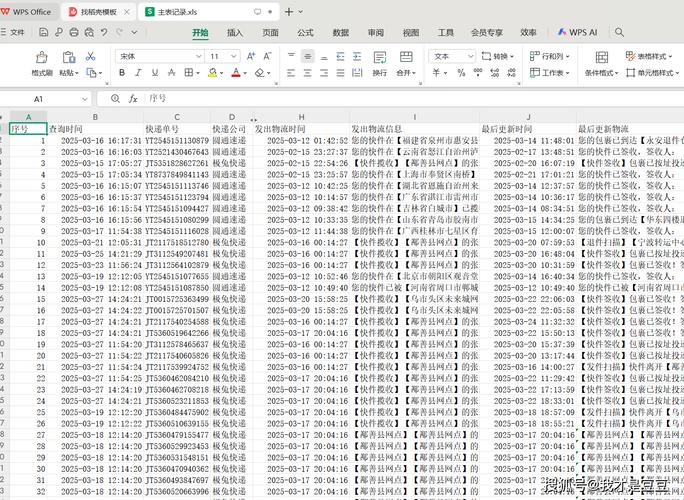Click the Cut scissors icon
Screen dimensions: 684x500
tap(91, 57)
